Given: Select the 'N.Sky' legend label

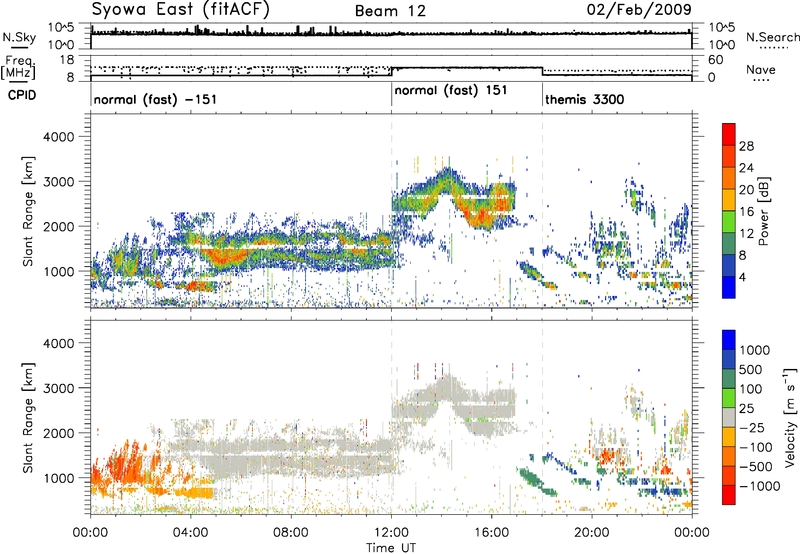Looking at the screenshot, I should click(x=19, y=37).
